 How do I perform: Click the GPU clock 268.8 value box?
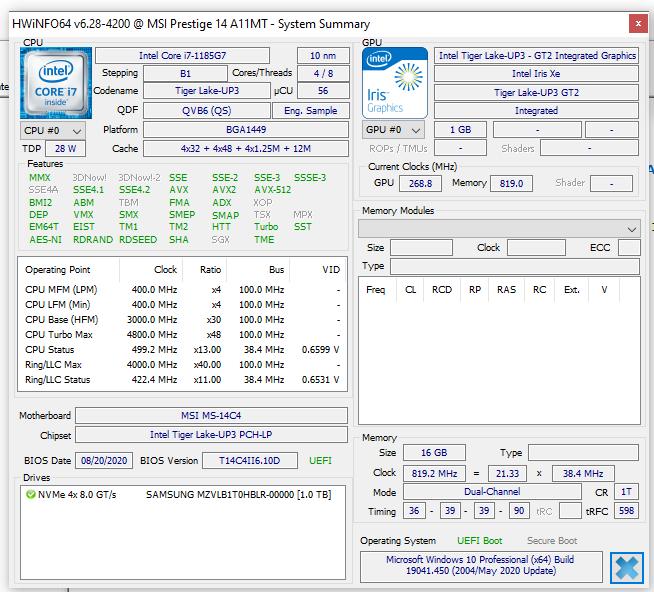(x=422, y=183)
